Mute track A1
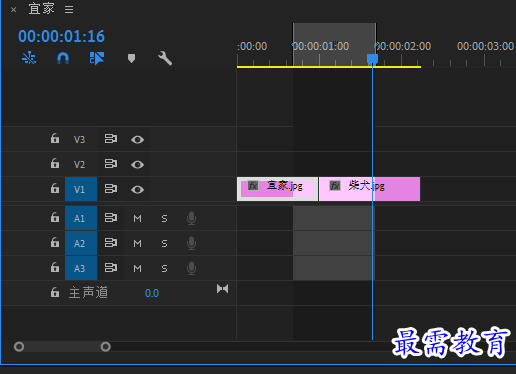The width and height of the screenshot is (516, 374). 137,219
